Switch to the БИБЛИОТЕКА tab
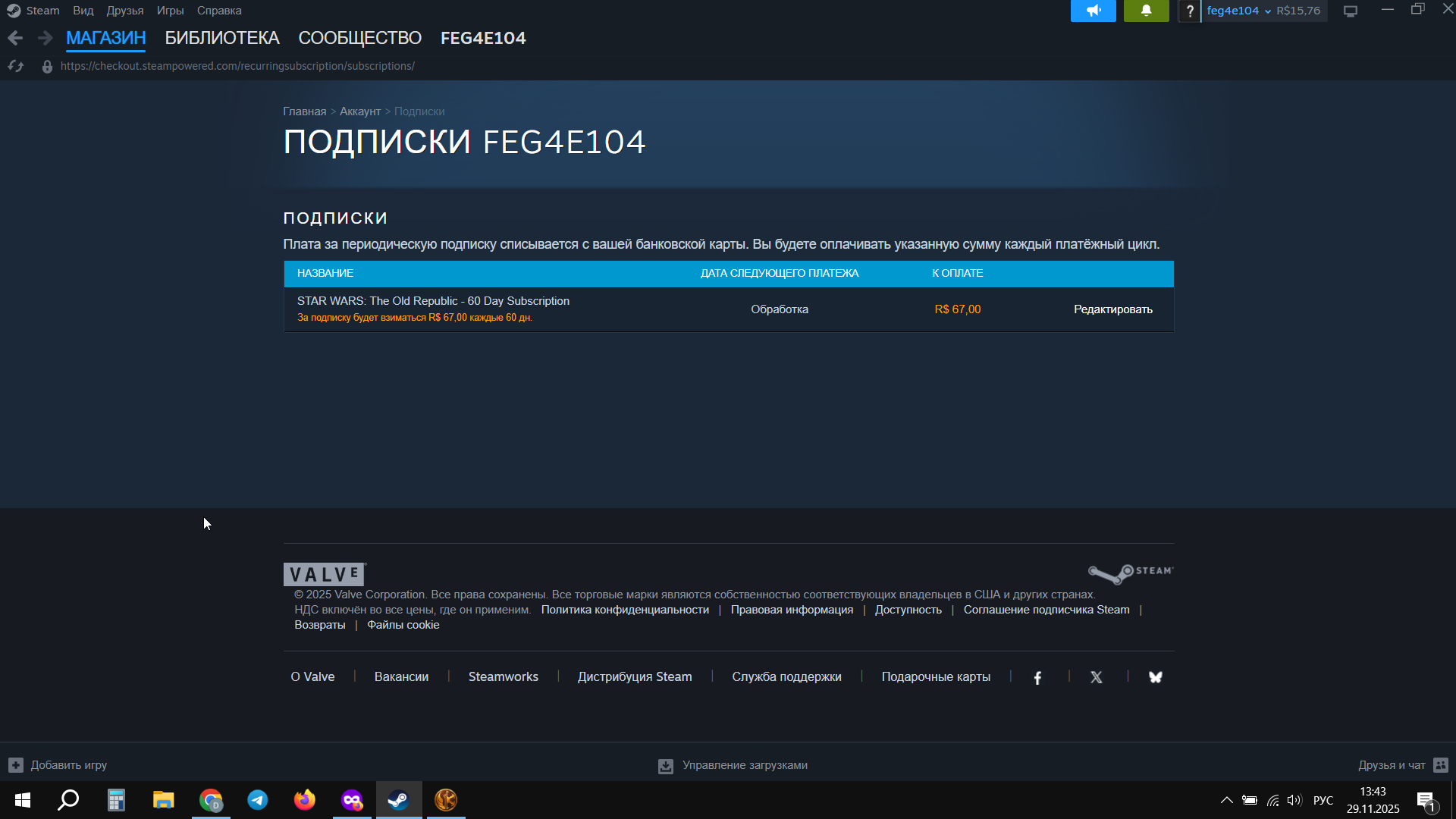Viewport: 1456px width, 819px height. pos(222,38)
